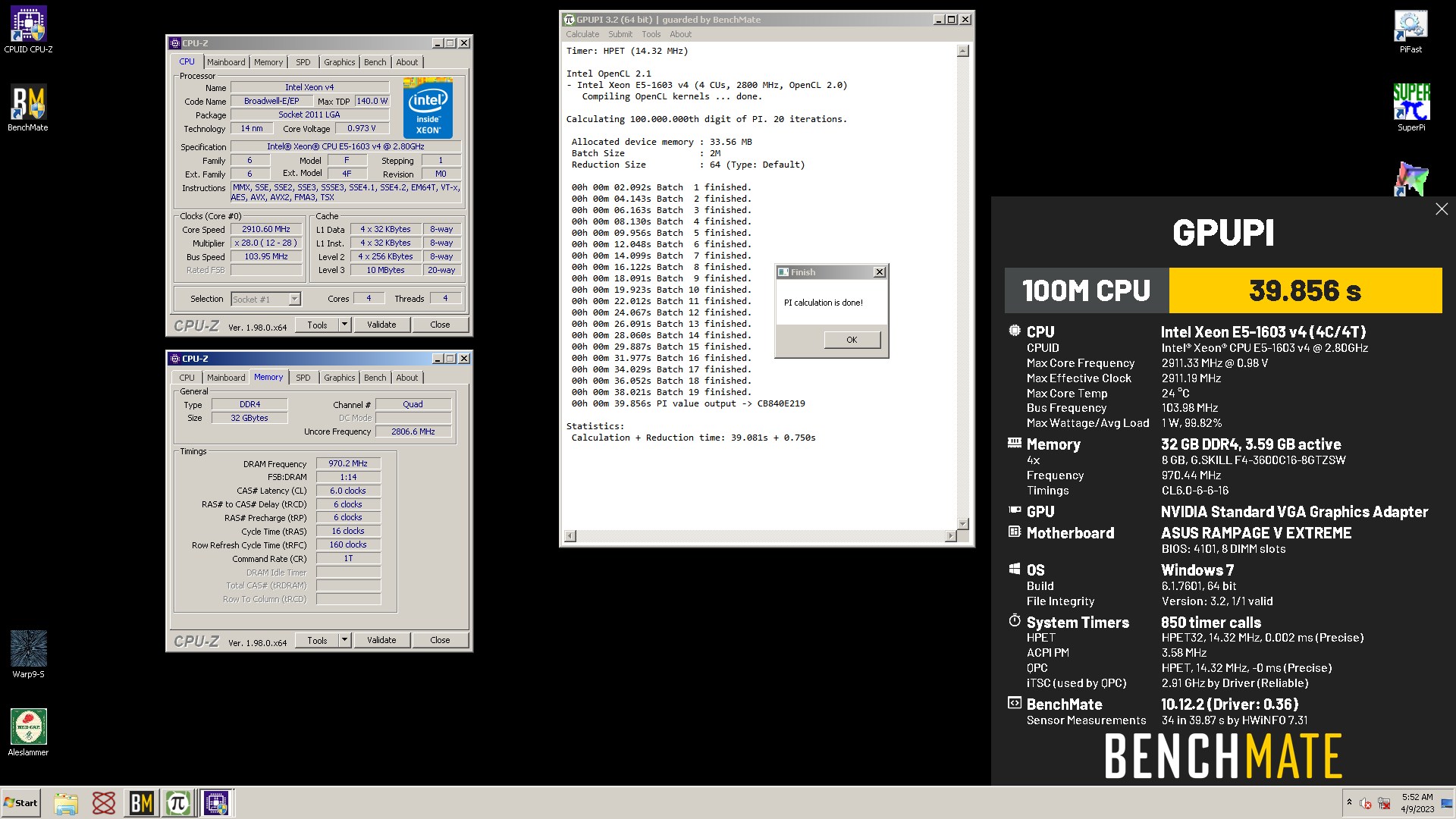Click the Uncore Frequency 2806.6 MHz field
This screenshot has height=819, width=1456.
point(413,431)
